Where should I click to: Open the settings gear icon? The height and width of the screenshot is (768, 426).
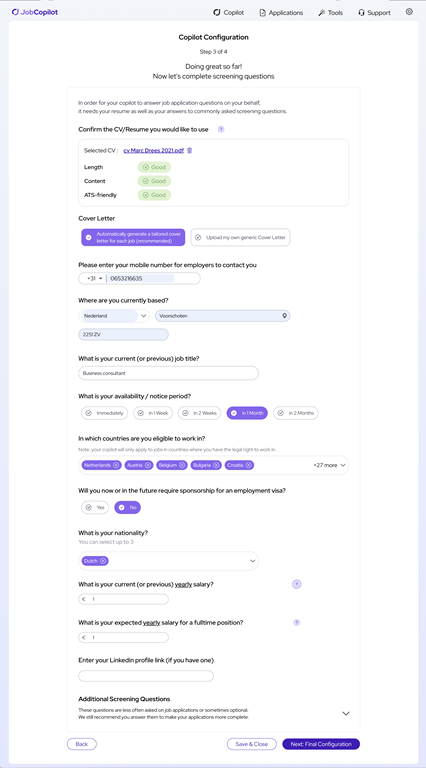(x=409, y=12)
